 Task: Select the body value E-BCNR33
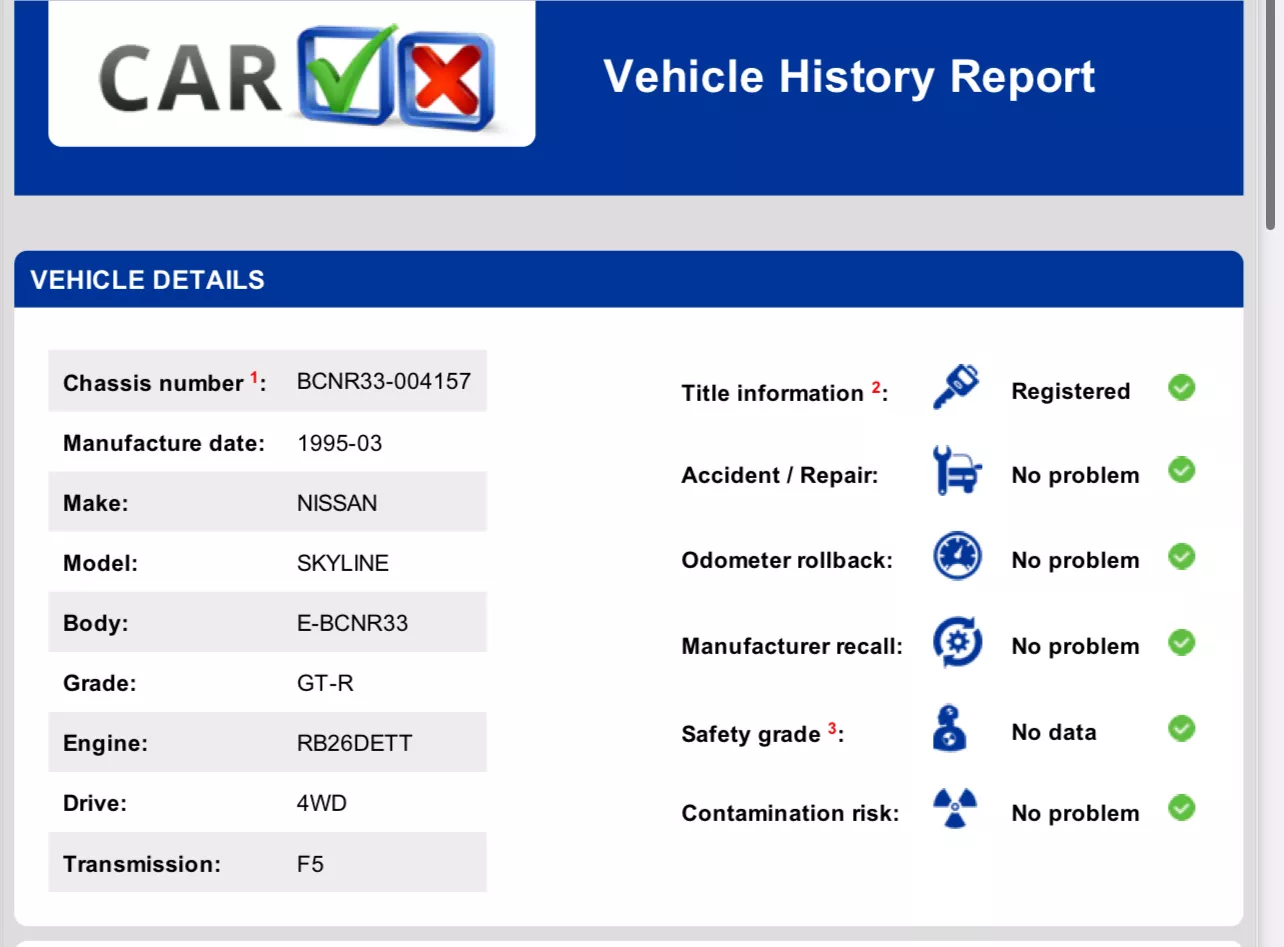(x=353, y=623)
